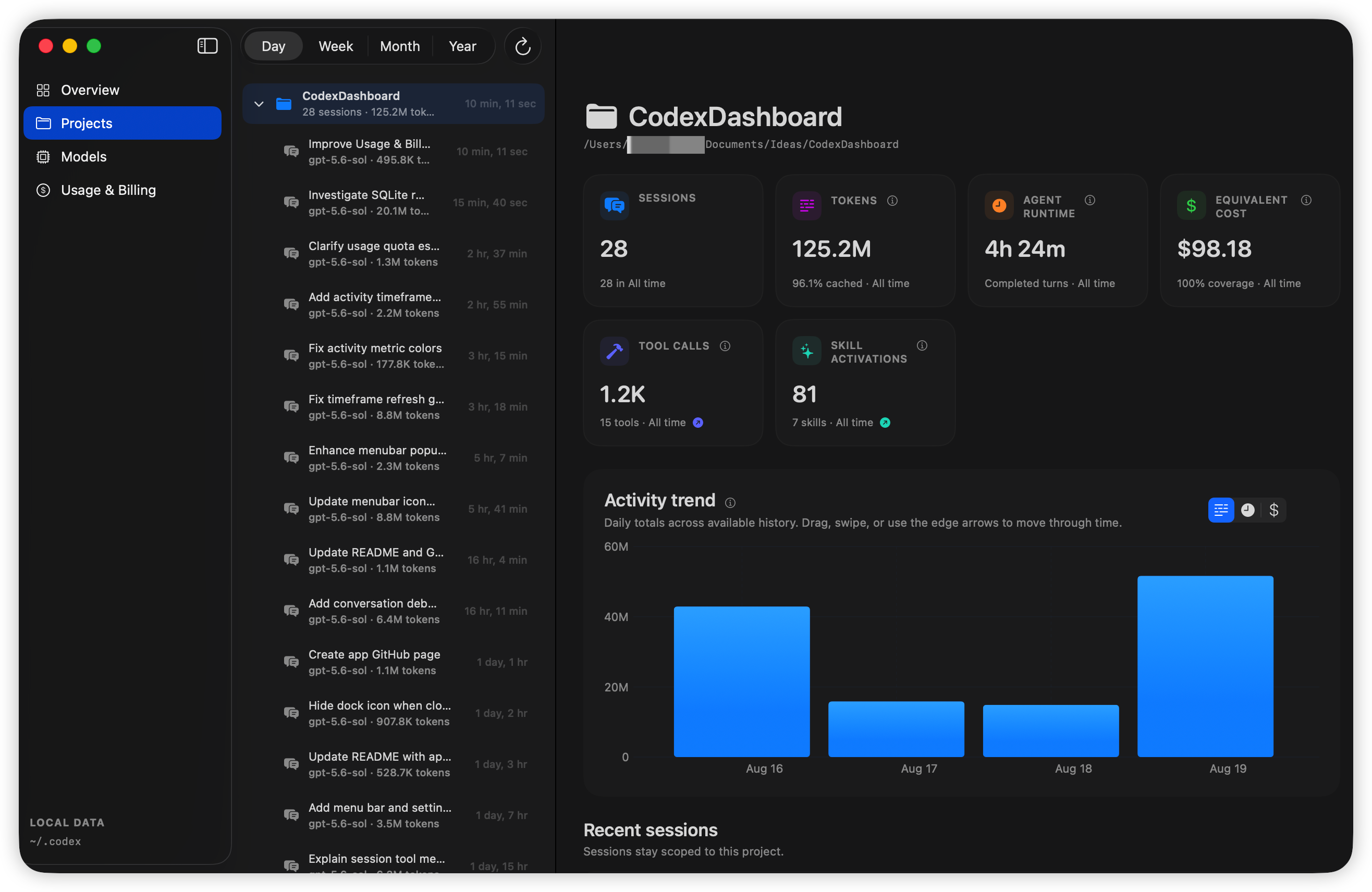1372x892 pixels.
Task: Toggle the sidebar visibility icon
Action: (207, 45)
